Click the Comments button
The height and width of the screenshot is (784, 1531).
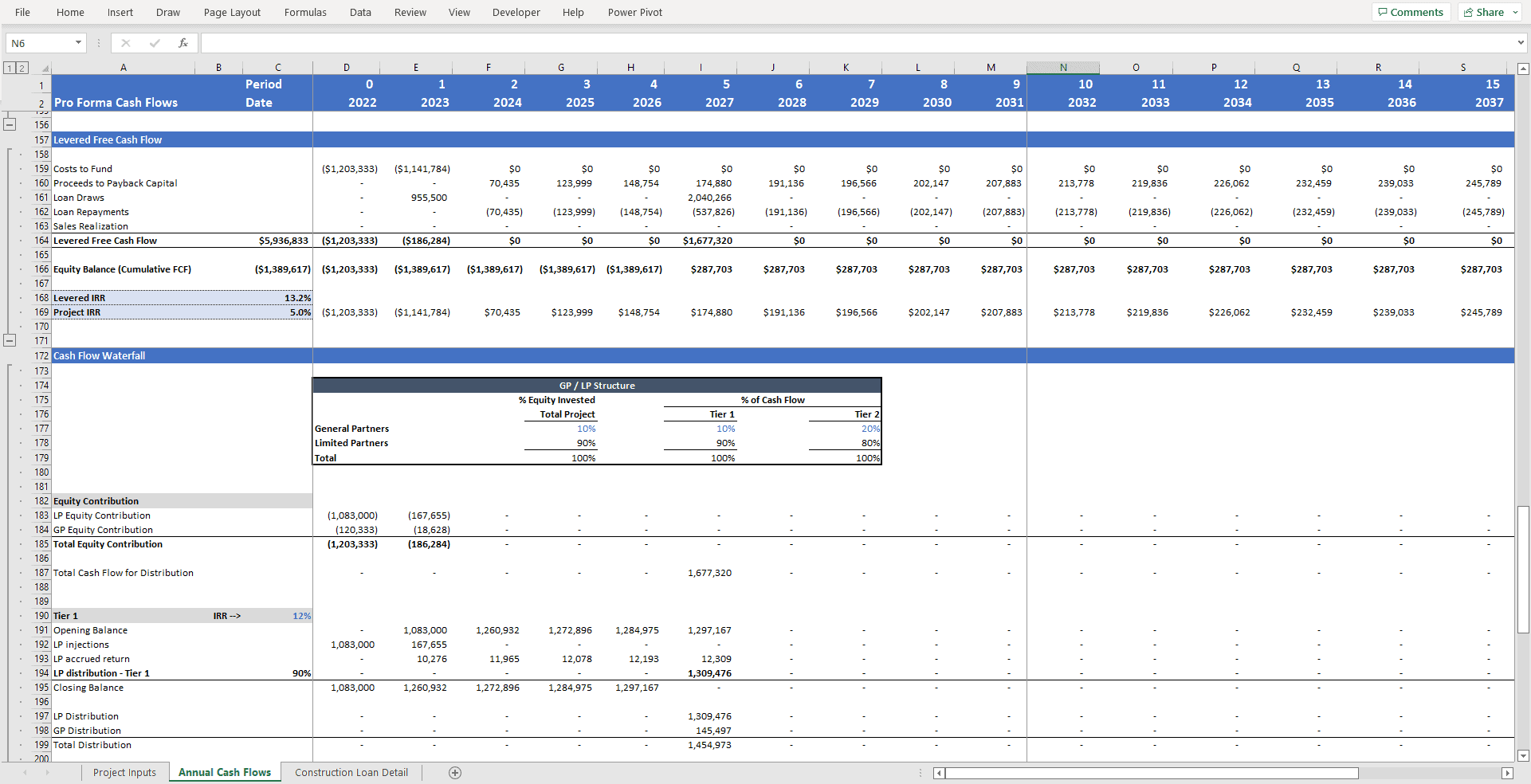pos(1411,12)
